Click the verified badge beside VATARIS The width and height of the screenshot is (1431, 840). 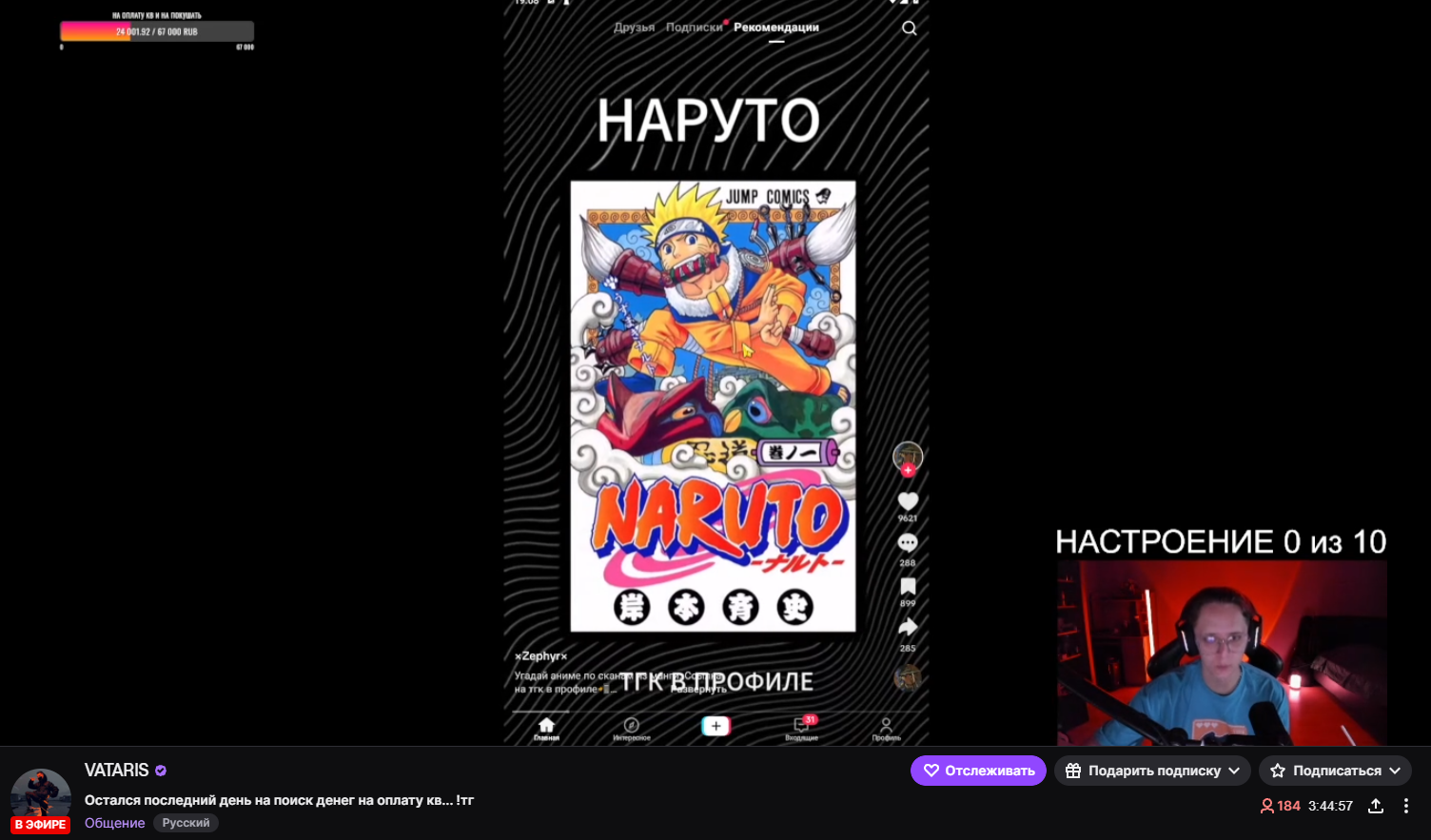[x=161, y=771]
